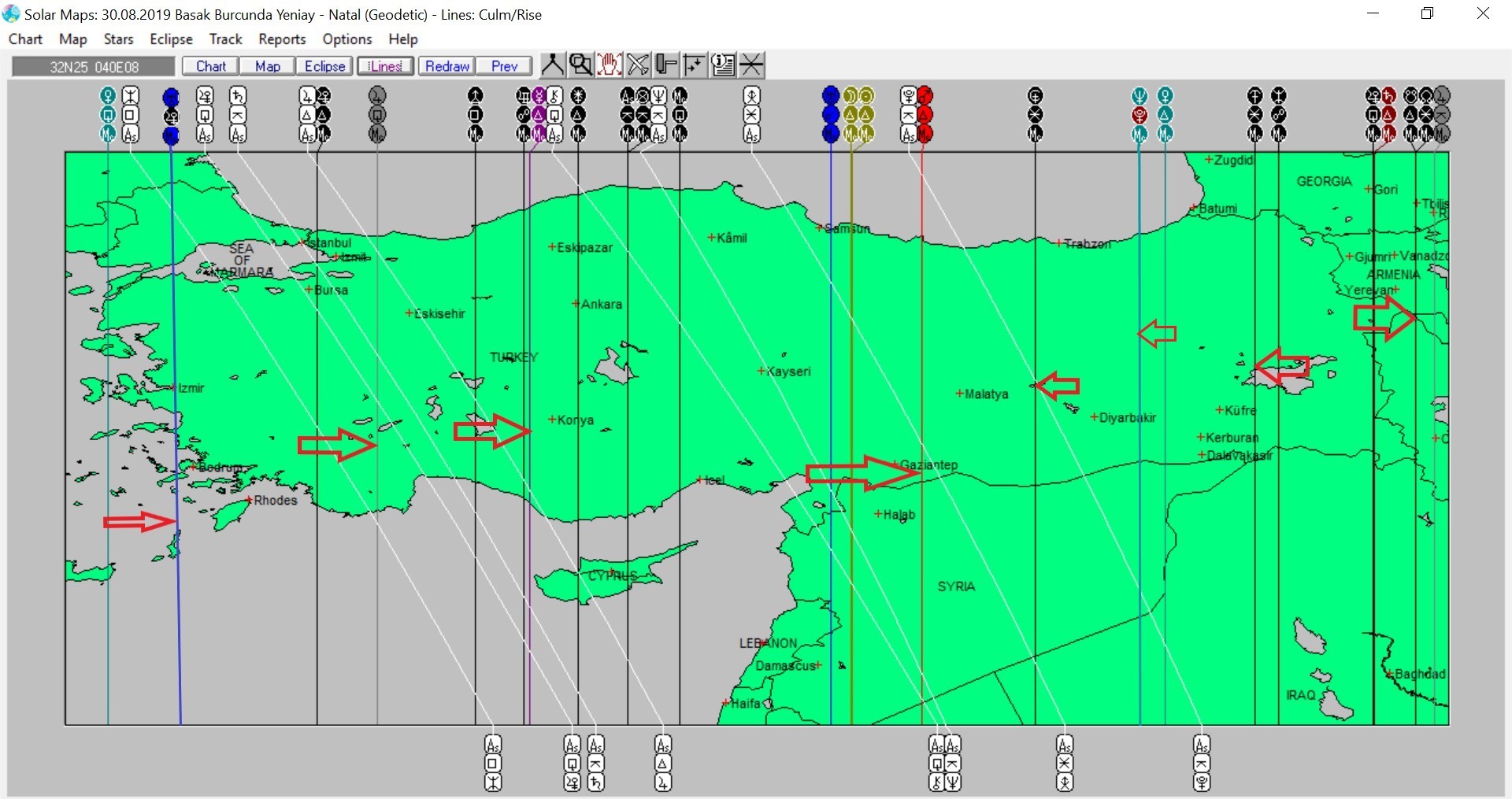
Task: Click the paint roller icon in toolbar
Action: pos(666,65)
